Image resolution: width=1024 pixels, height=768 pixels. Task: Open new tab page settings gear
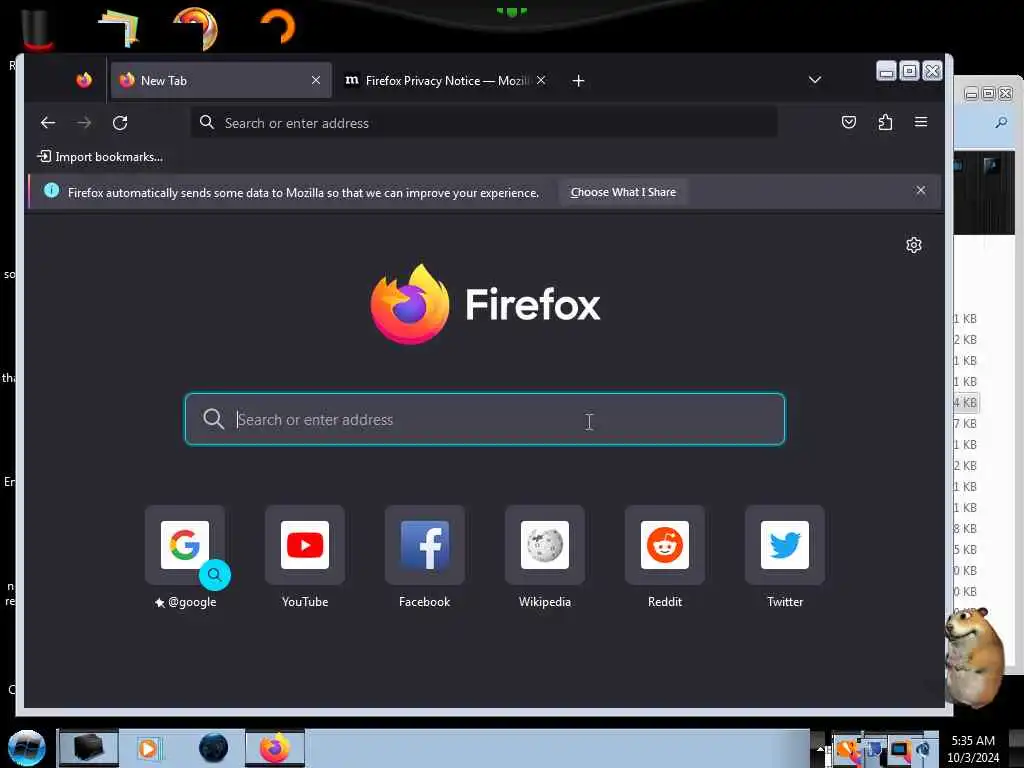tap(914, 245)
